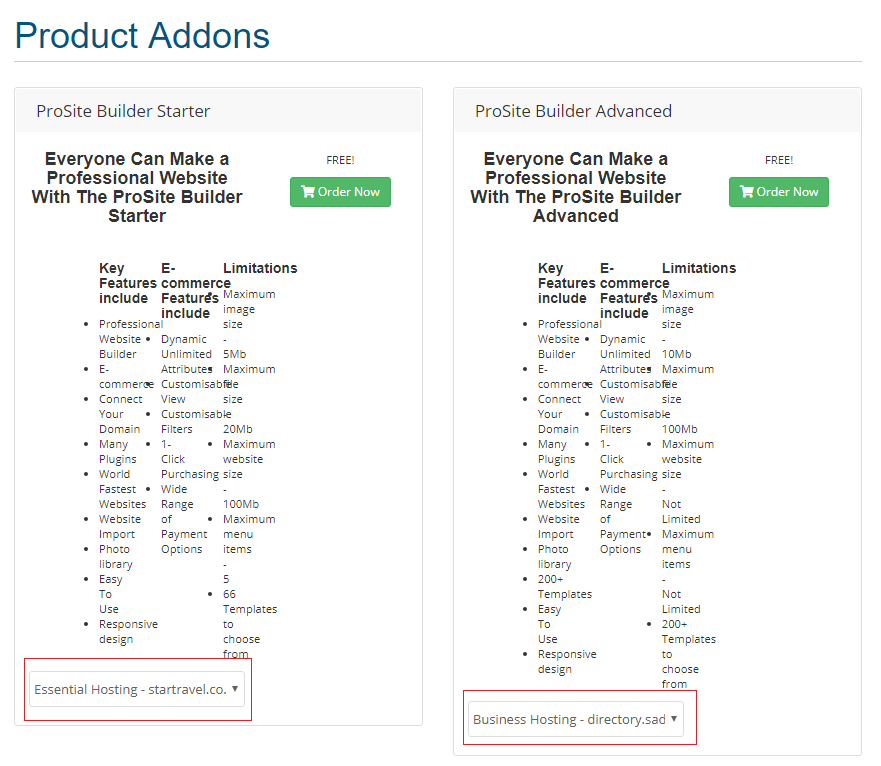Click Starter's E-commerce Features include heading
The width and height of the screenshot is (881, 766).
coord(196,290)
